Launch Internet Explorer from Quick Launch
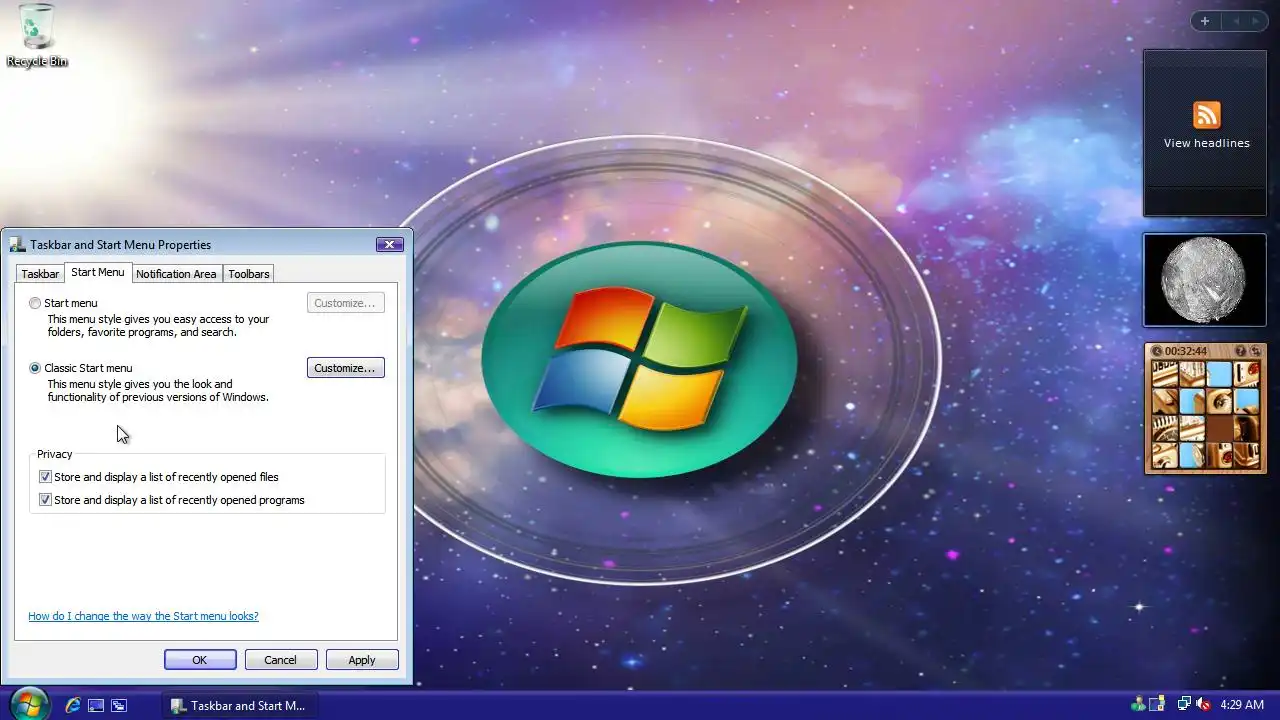This screenshot has height=720, width=1280. click(73, 705)
